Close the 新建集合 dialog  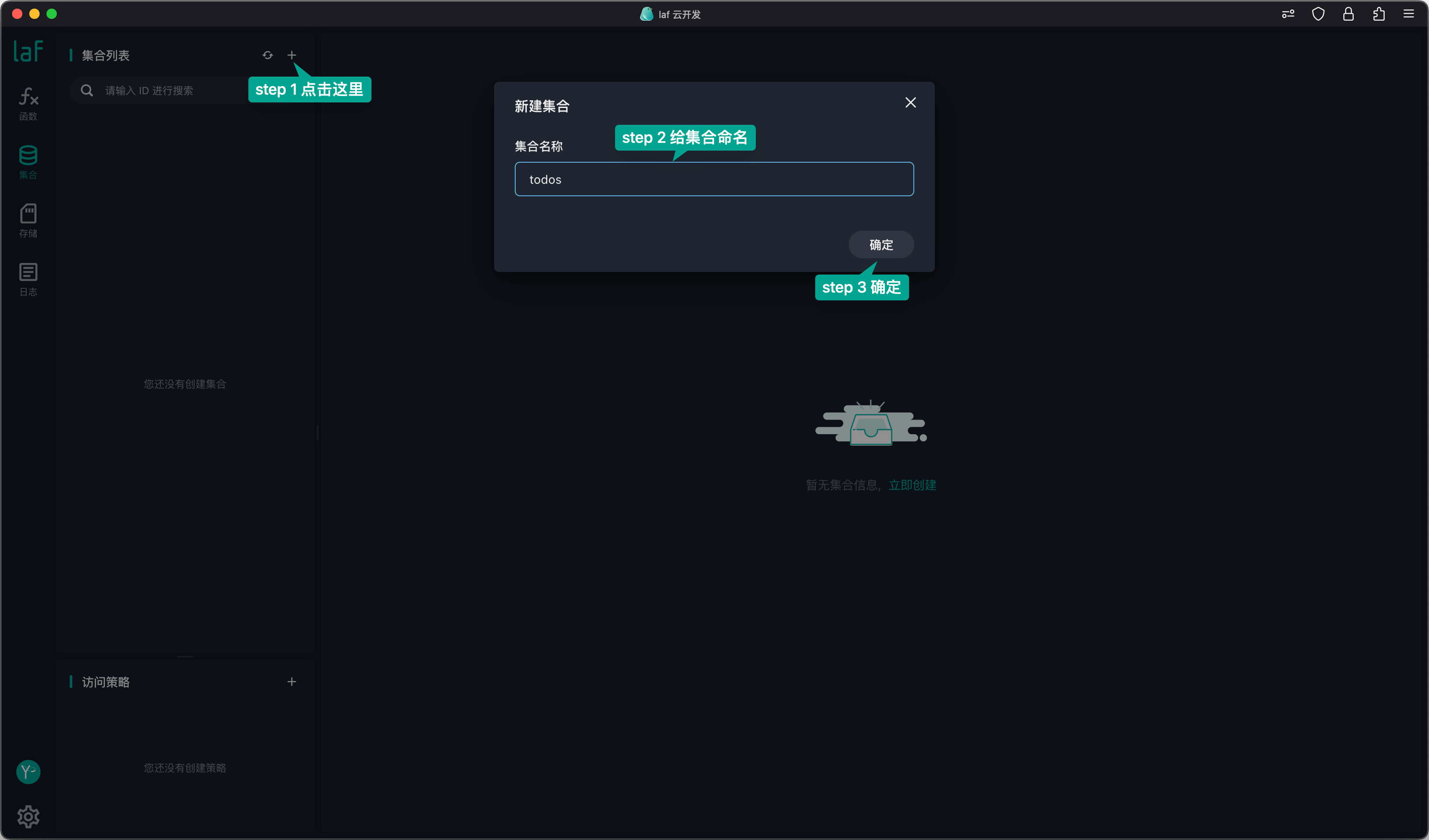coord(910,102)
